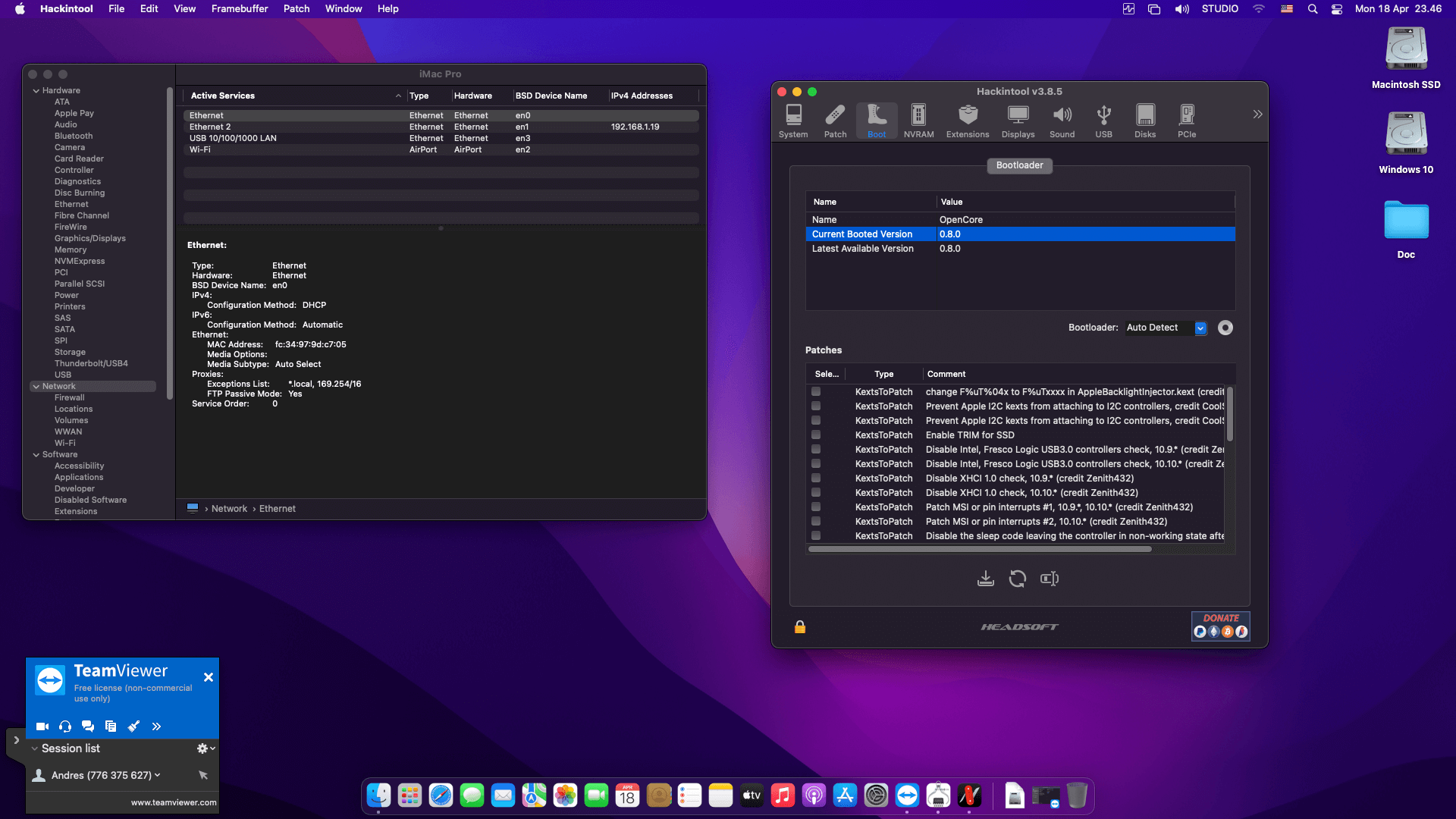The image size is (1456, 819).
Task: Open Safari from the Dock
Action: tap(441, 795)
